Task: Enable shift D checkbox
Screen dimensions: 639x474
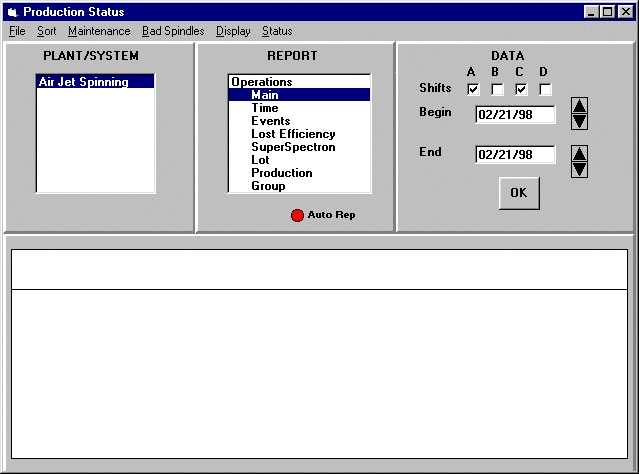Action: 545,89
